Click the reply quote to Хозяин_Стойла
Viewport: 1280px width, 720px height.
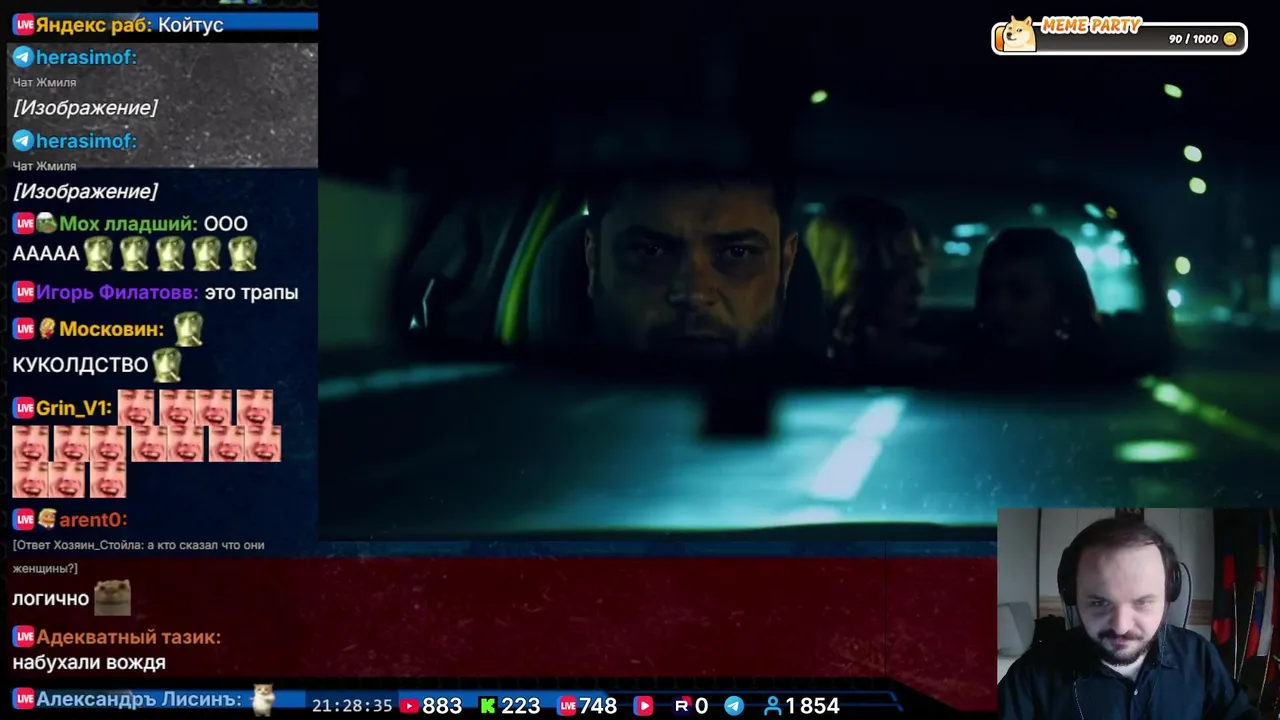(x=138, y=556)
